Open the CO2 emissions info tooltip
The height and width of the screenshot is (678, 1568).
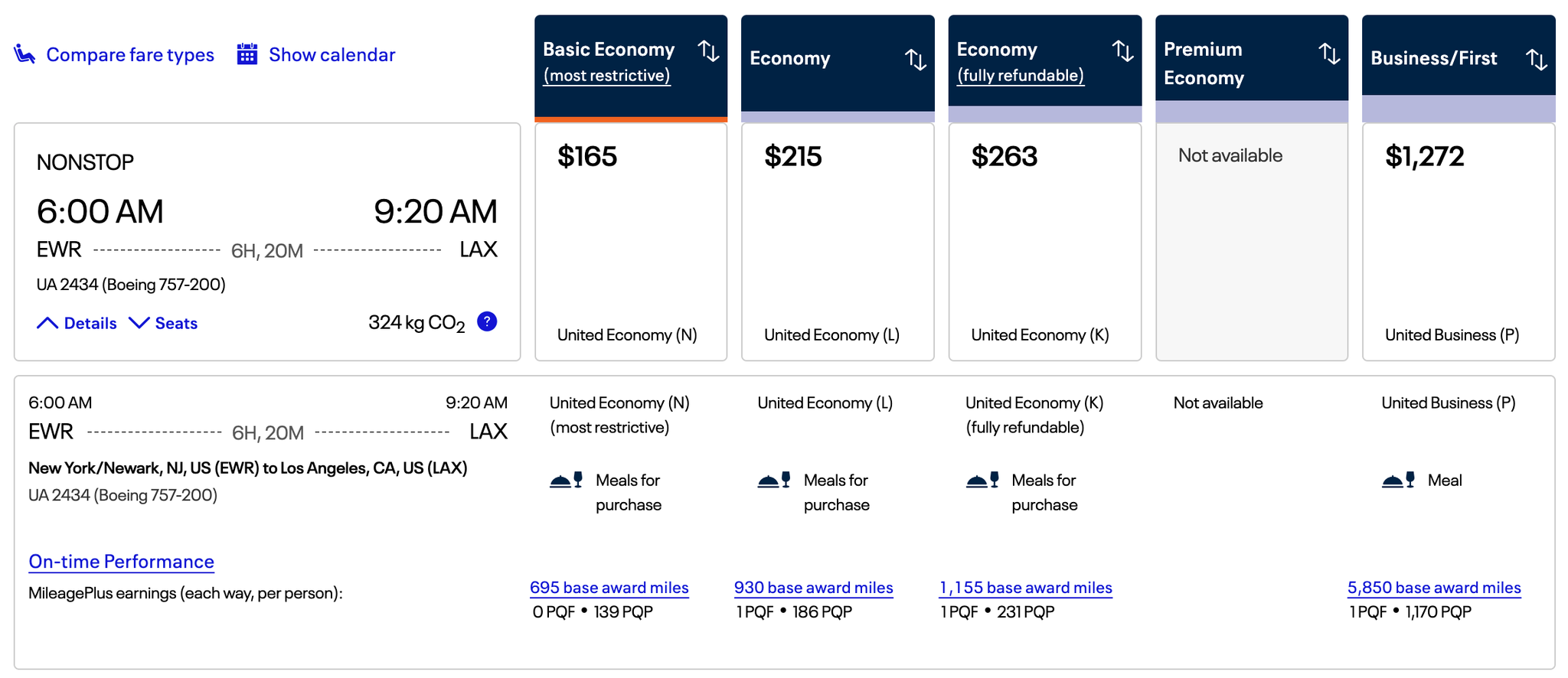coord(488,322)
